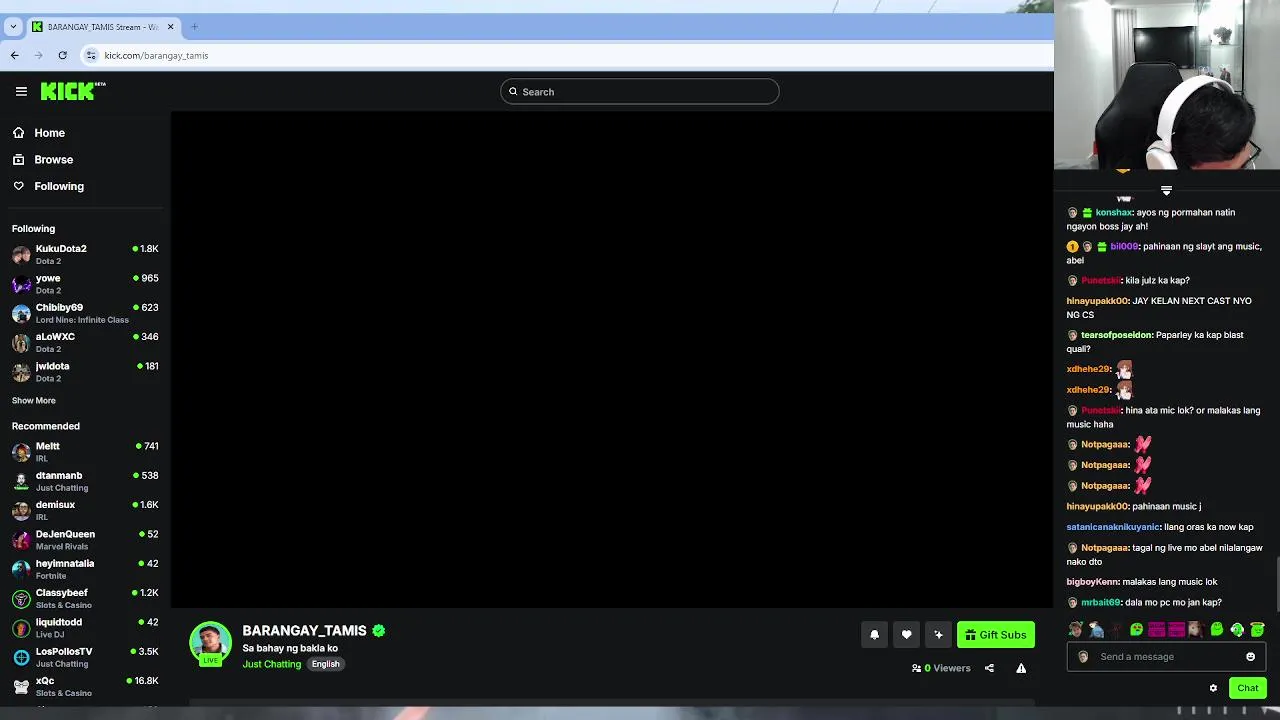Click username mrbait69 in chat
This screenshot has width=1280, height=720.
pyautogui.click(x=1100, y=603)
